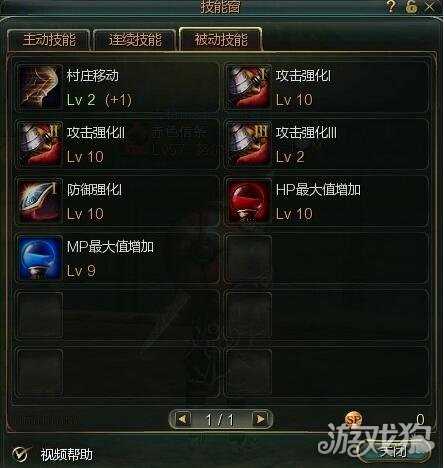This screenshot has width=444, height=468.
Task: Go to next skill page arrow
Action: pos(260,419)
